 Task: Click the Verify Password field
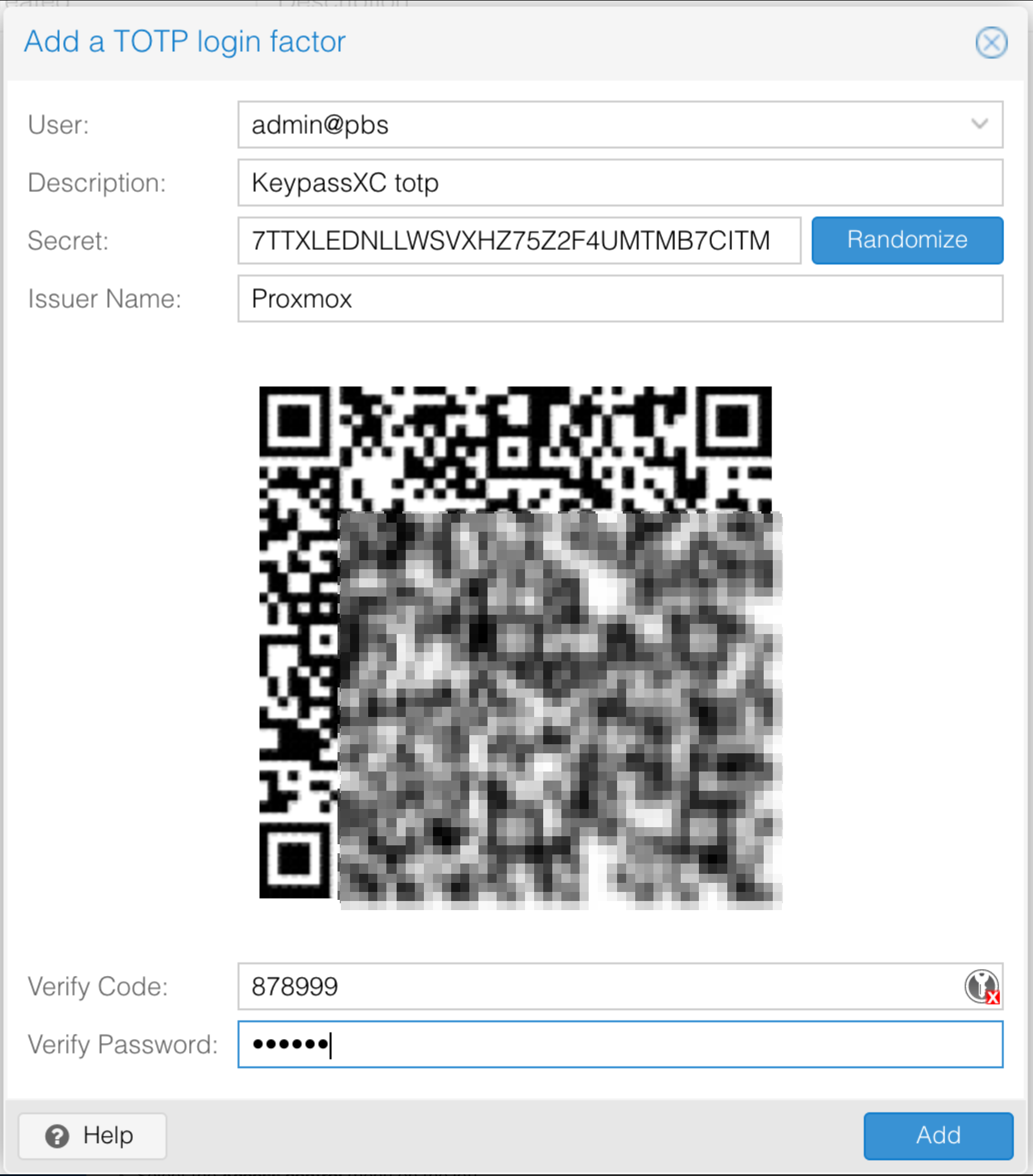(620, 1044)
